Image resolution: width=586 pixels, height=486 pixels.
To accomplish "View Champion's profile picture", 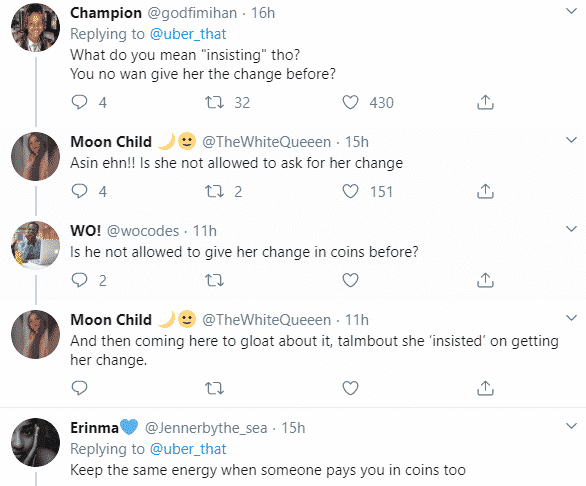I will point(36,27).
